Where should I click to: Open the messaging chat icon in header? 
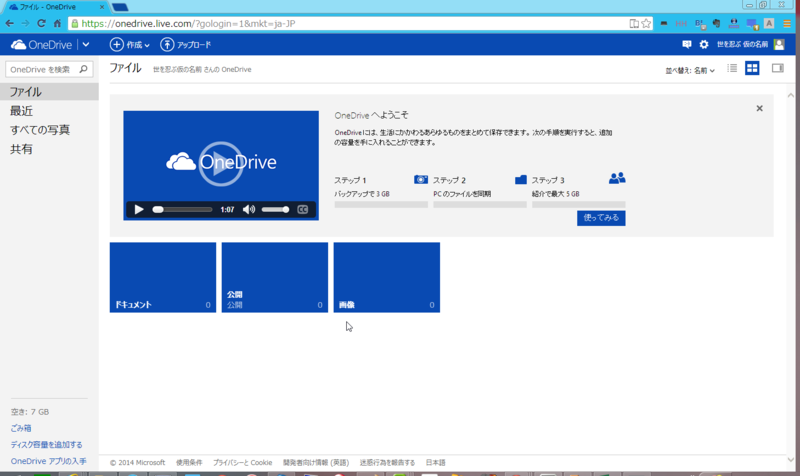tap(687, 45)
